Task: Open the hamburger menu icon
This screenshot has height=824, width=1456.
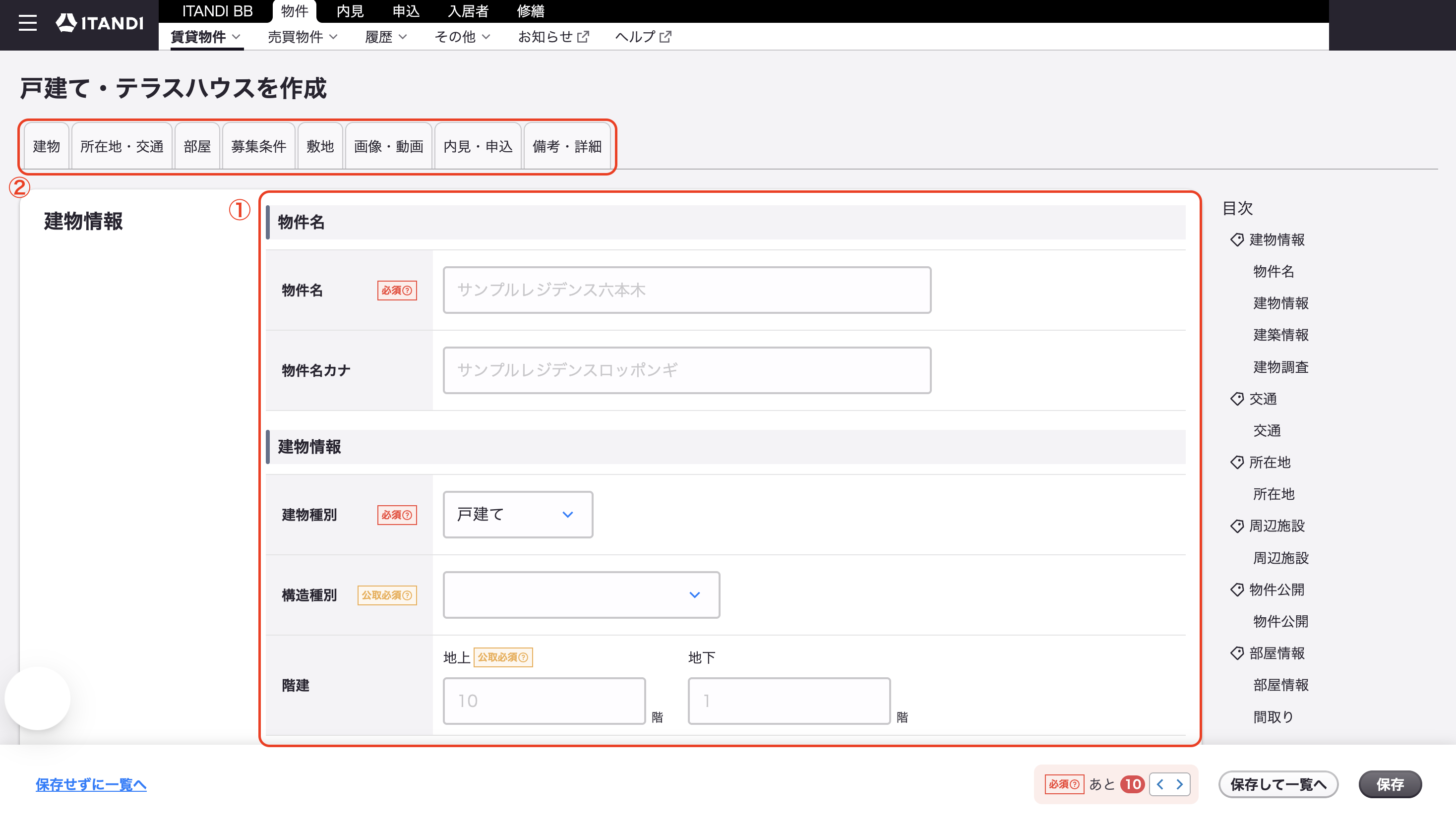Action: coord(27,23)
